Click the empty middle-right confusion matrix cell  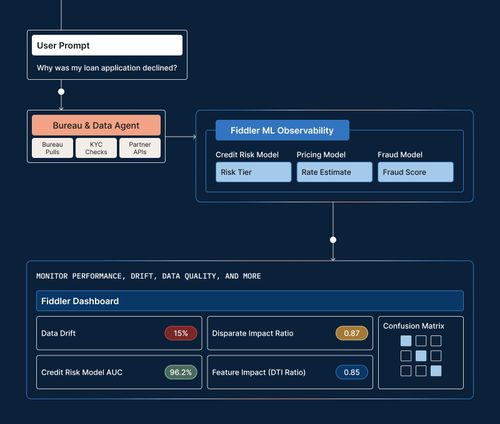[x=436, y=356]
